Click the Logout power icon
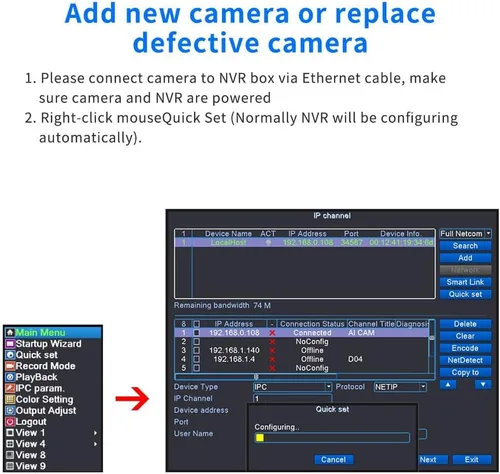 coord(10,422)
